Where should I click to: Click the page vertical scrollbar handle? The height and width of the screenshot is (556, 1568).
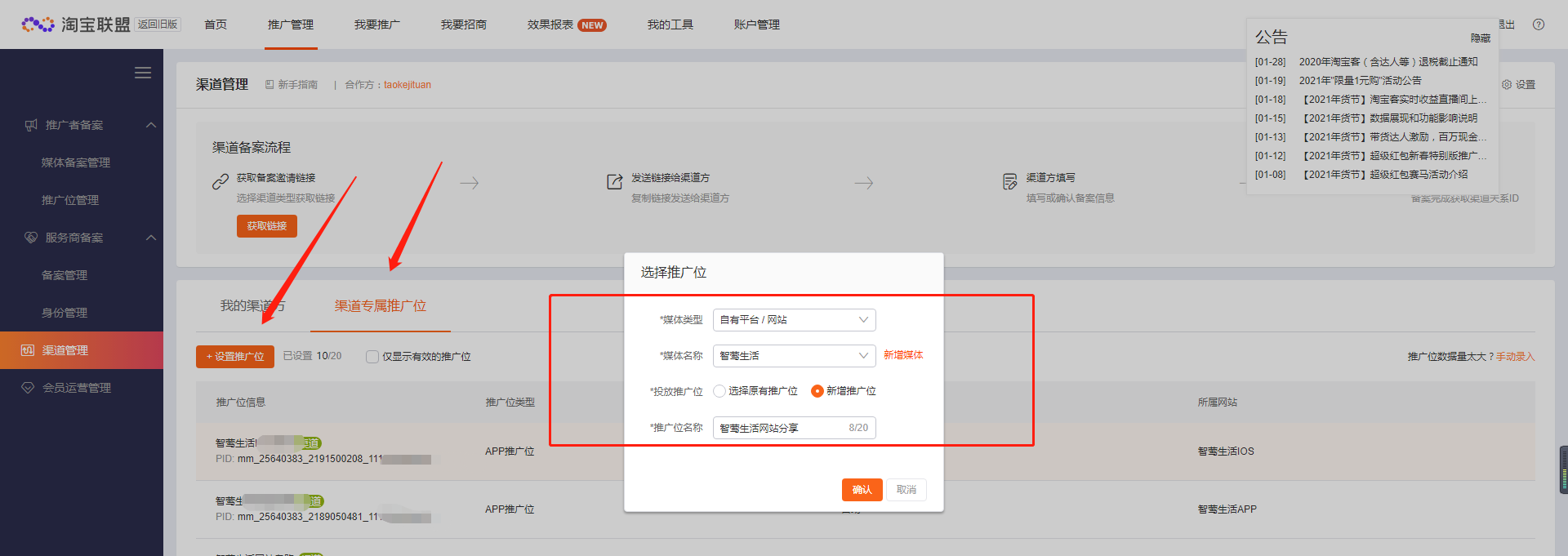click(1564, 469)
